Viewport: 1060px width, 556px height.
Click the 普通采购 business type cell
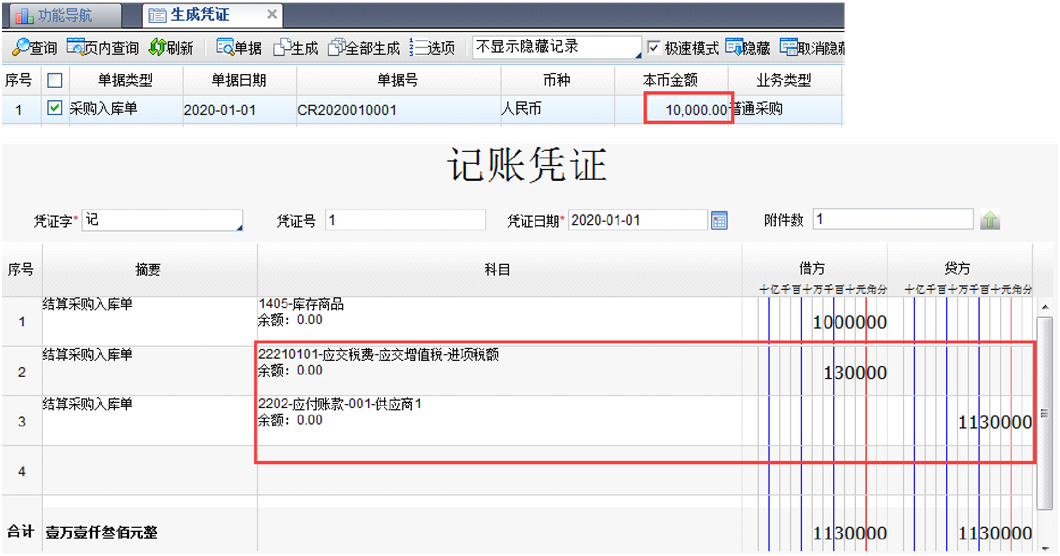(786, 110)
